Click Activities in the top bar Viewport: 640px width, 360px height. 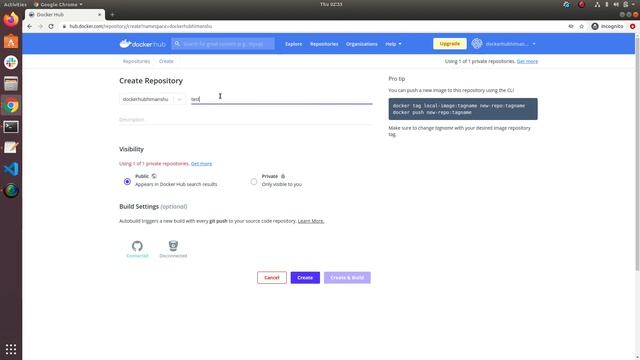point(15,4)
